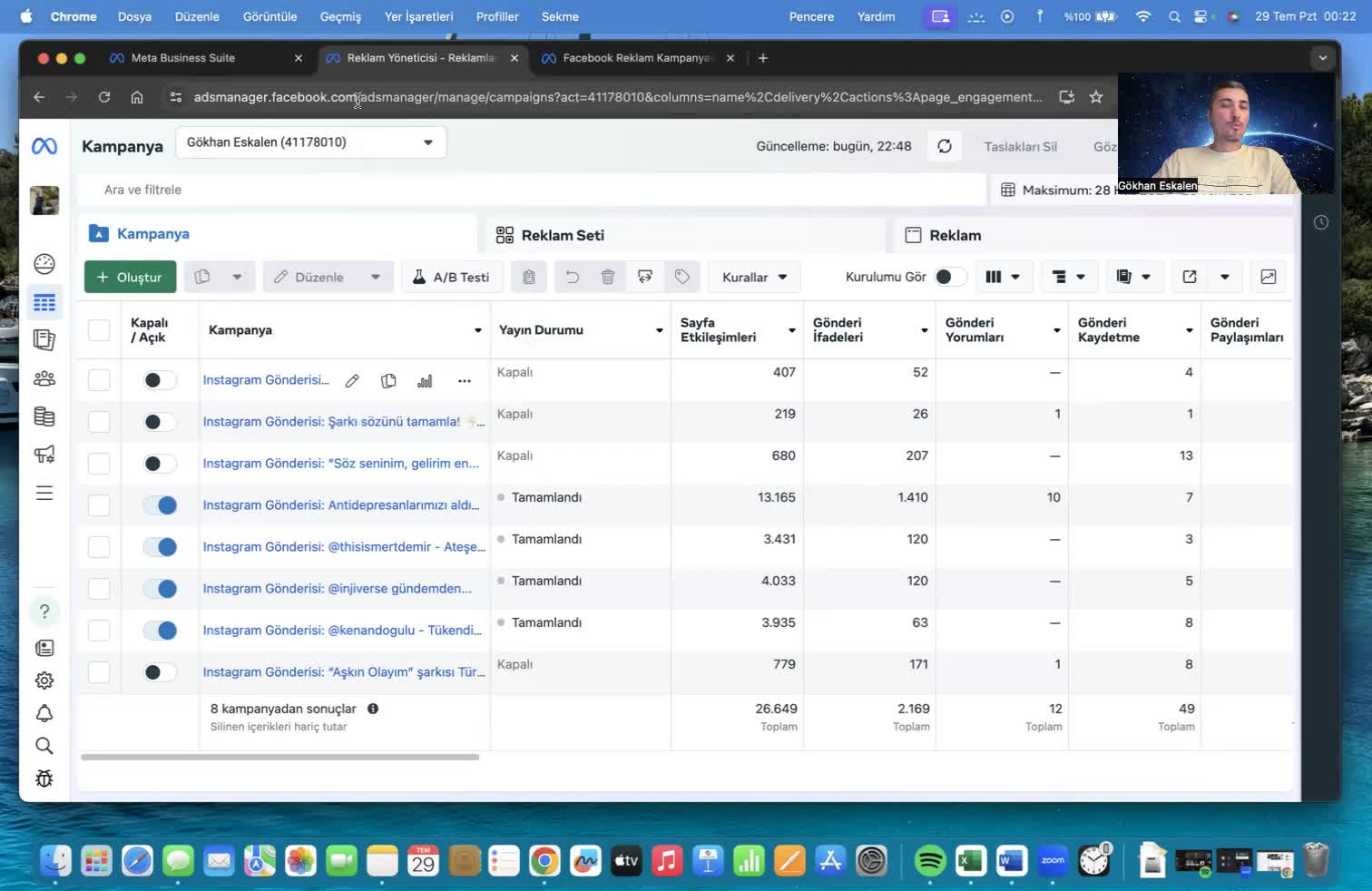Open the Help question mark icon

[44, 611]
